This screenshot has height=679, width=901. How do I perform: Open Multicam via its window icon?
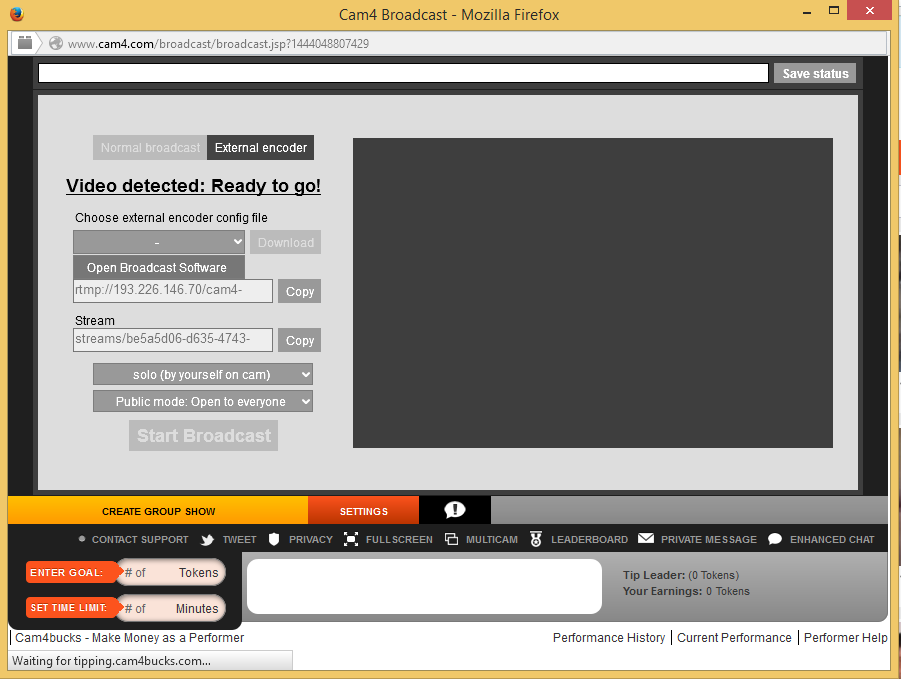[451, 539]
